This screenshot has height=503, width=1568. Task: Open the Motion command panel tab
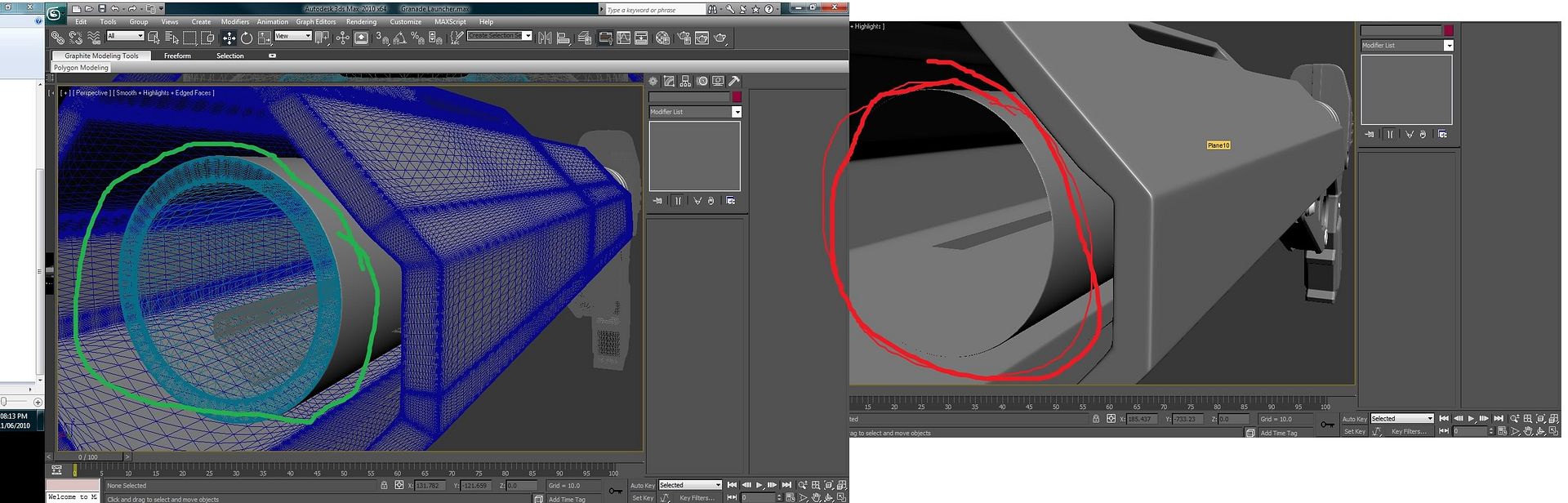702,81
